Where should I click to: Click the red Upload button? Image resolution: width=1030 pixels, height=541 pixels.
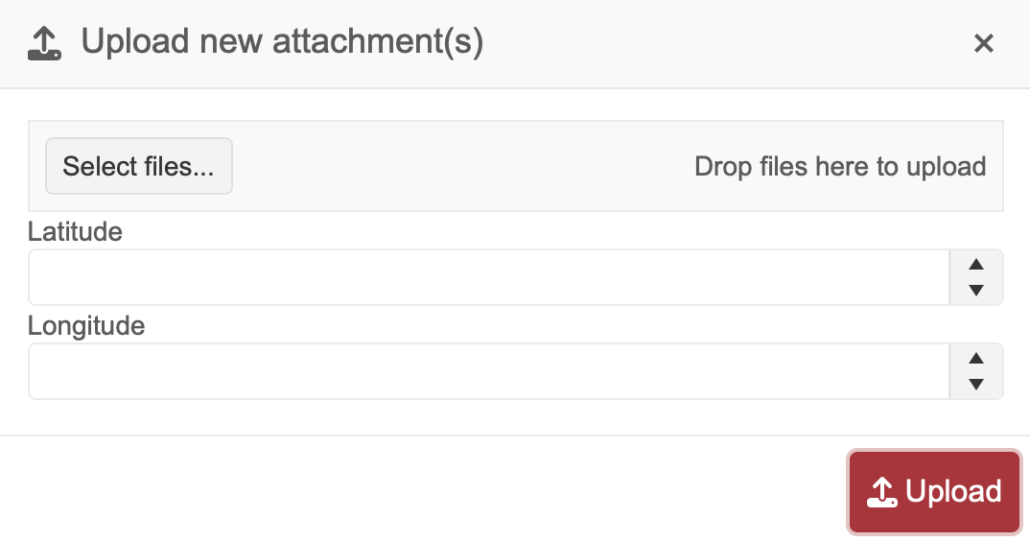click(x=934, y=491)
